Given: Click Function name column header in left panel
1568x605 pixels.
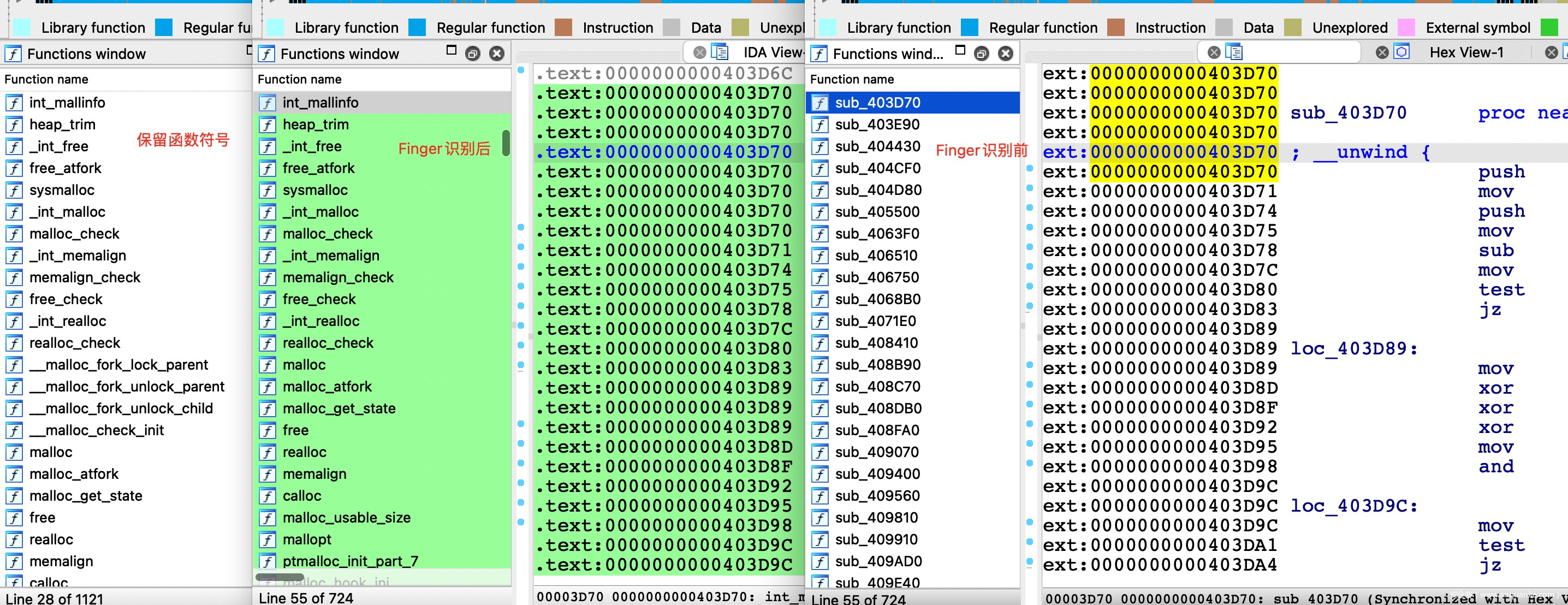Looking at the screenshot, I should point(46,79).
